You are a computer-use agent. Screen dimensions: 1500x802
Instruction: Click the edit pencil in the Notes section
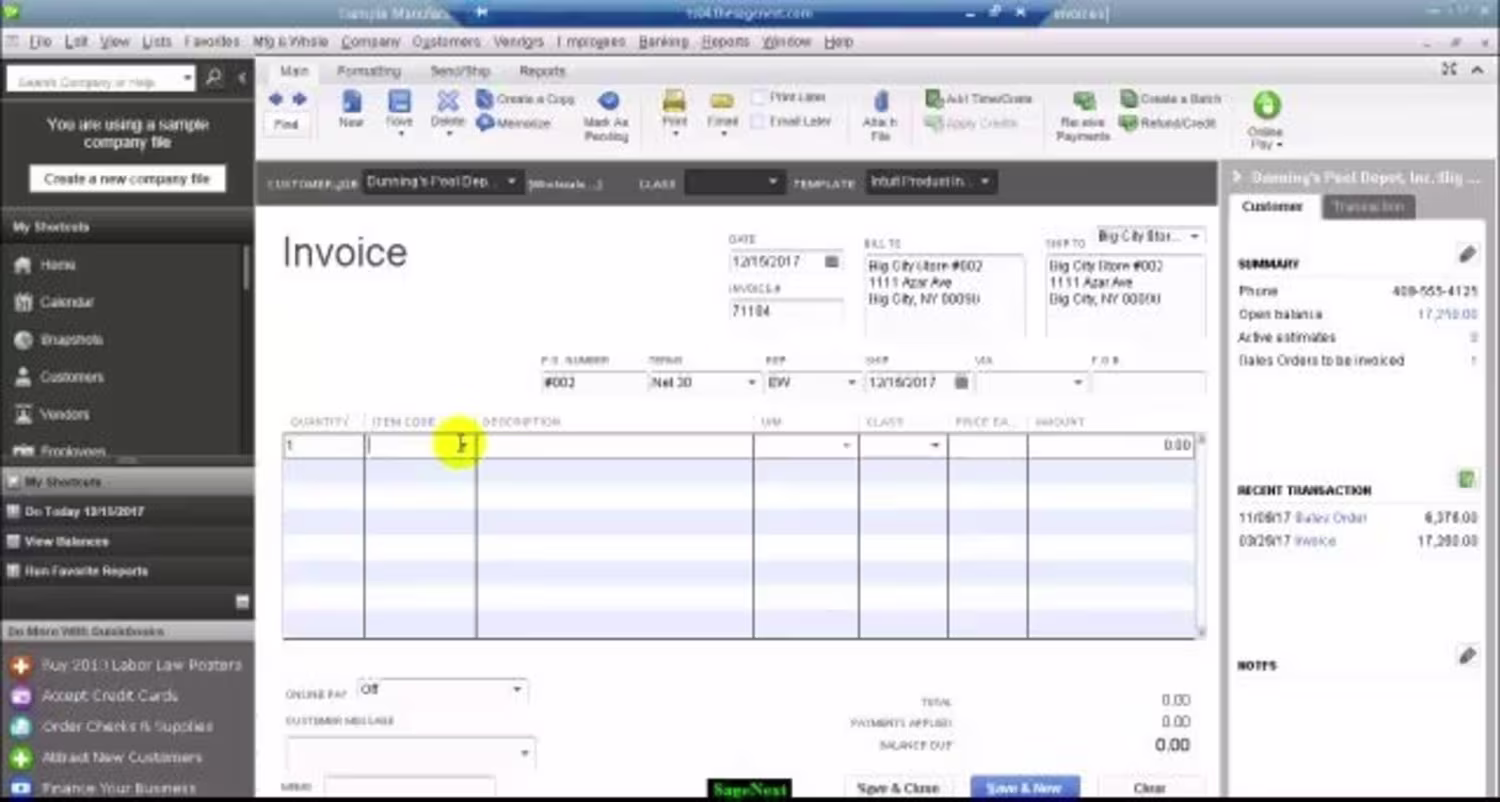point(1466,656)
